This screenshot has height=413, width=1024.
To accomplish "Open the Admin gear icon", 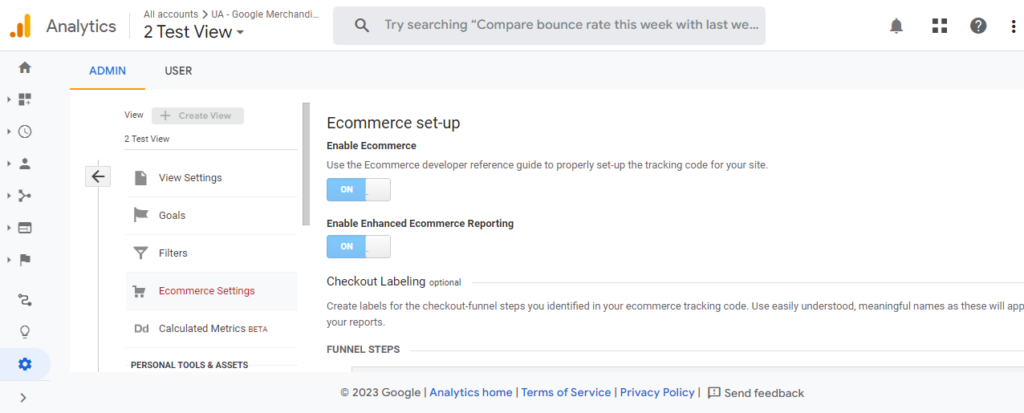I will (25, 364).
